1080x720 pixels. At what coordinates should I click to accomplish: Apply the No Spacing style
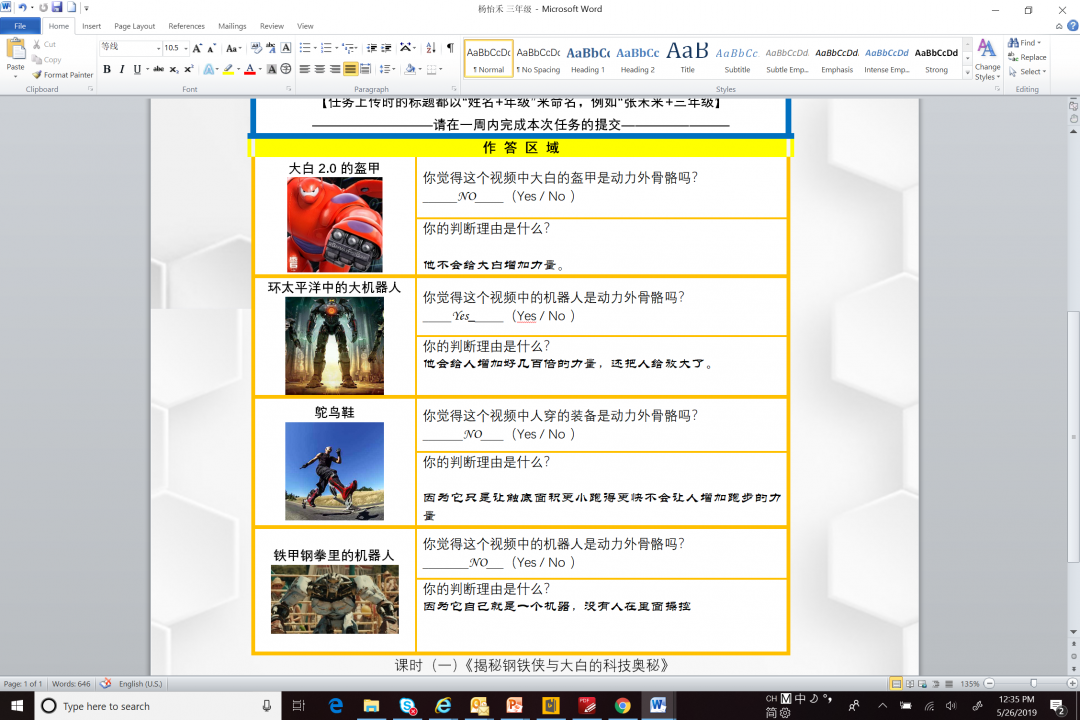coord(538,59)
